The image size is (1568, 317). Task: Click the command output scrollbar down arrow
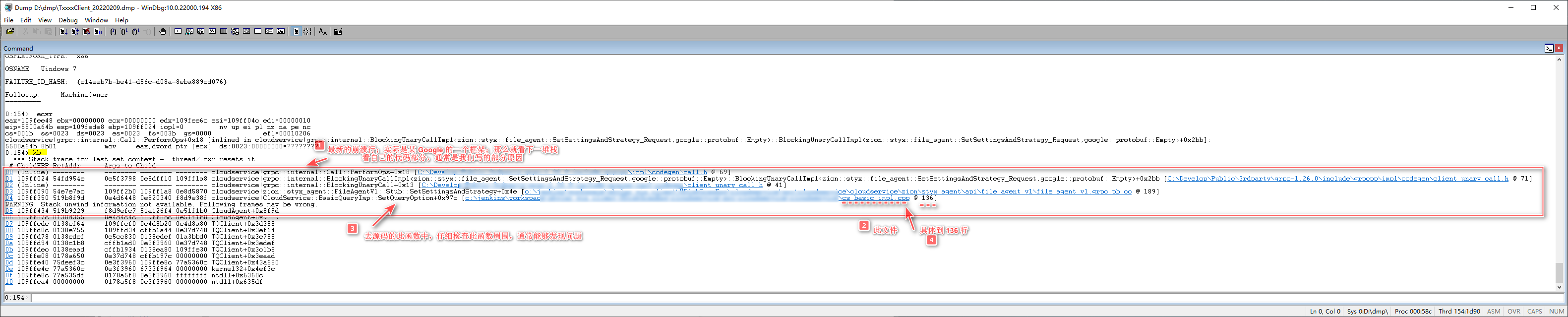(x=1559, y=287)
